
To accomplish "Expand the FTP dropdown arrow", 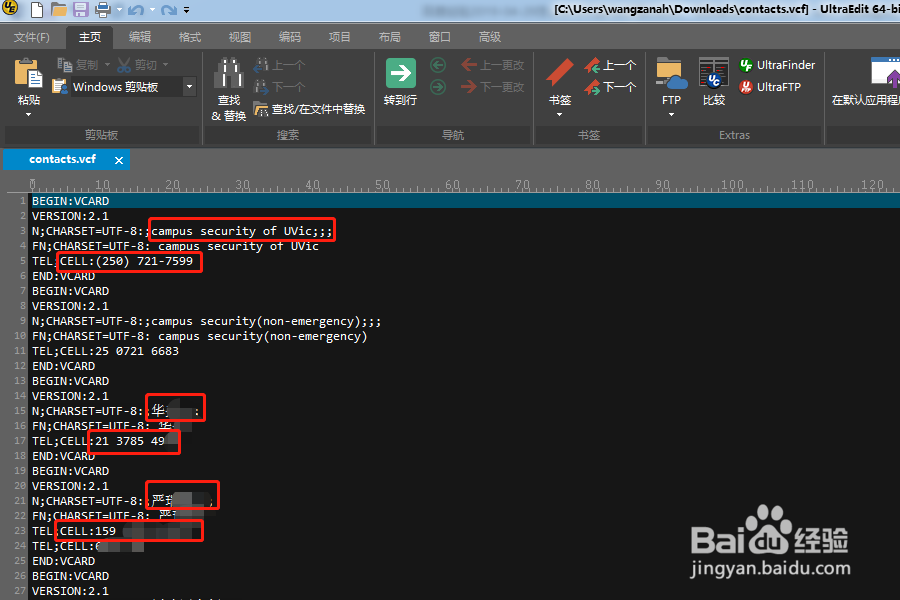I will pos(672,115).
